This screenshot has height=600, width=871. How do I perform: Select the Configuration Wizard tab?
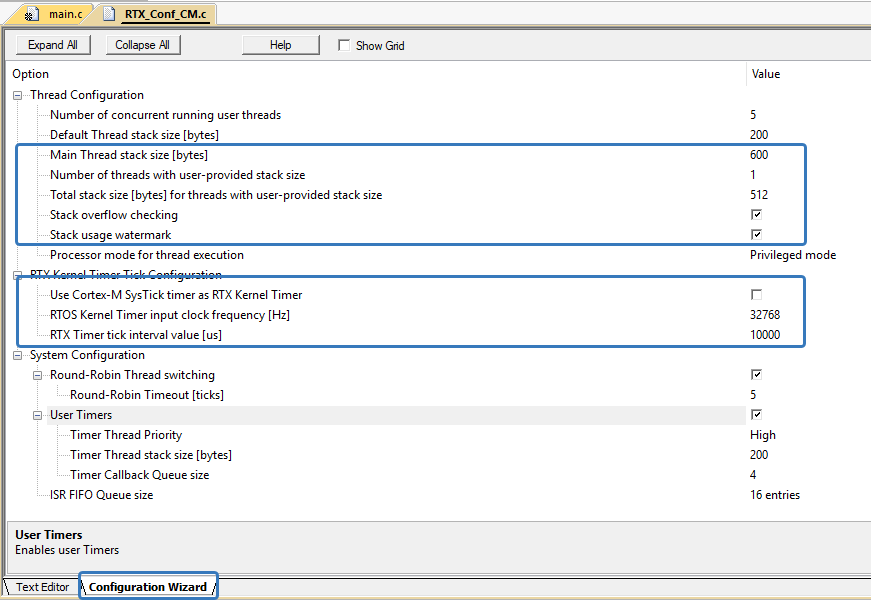(x=148, y=587)
